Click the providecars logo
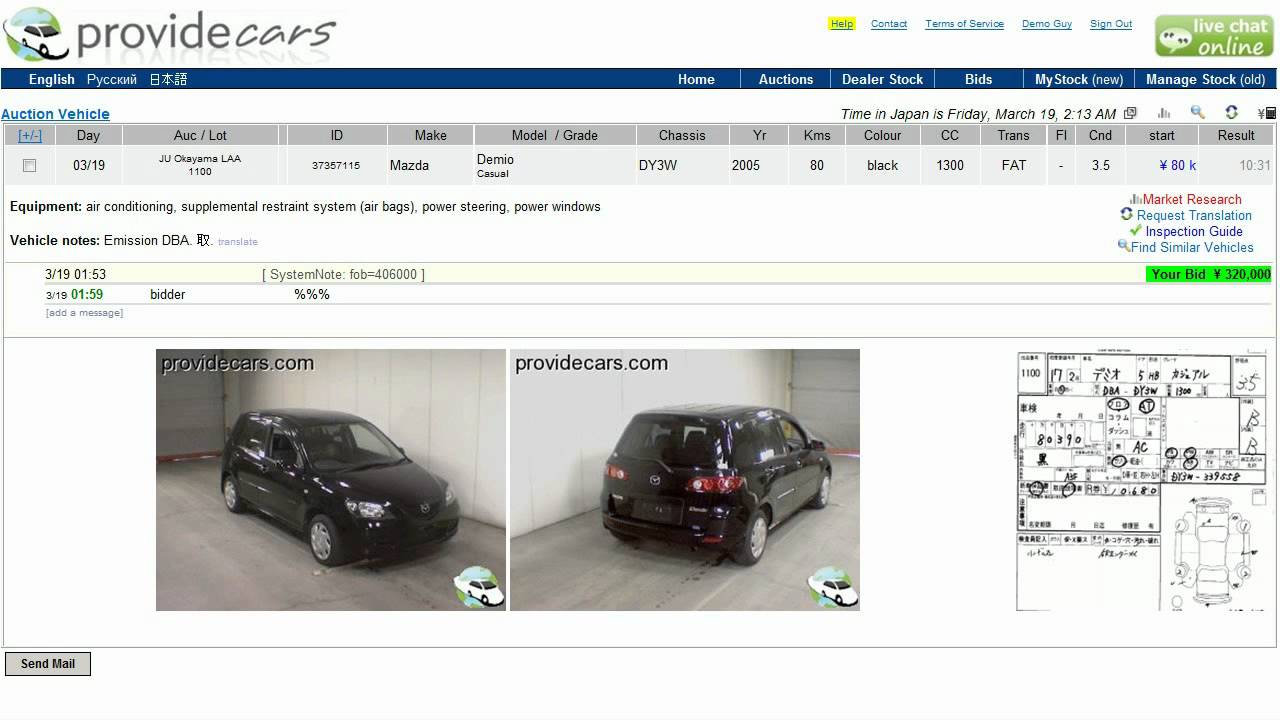Screen dimensions: 1280x720 point(170,35)
